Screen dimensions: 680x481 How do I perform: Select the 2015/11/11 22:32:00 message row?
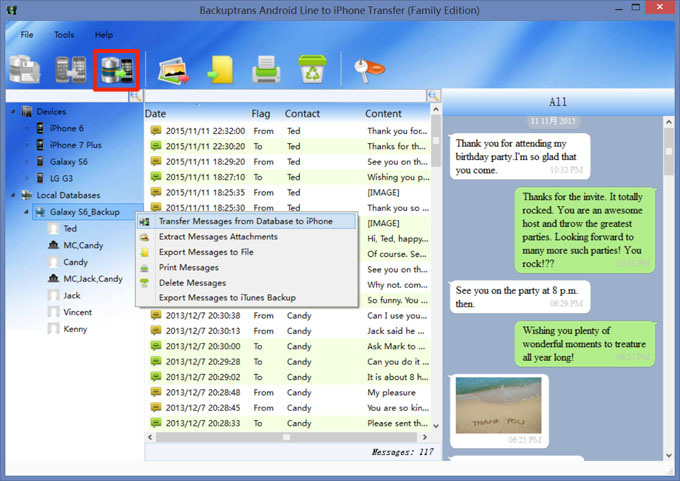[288, 131]
